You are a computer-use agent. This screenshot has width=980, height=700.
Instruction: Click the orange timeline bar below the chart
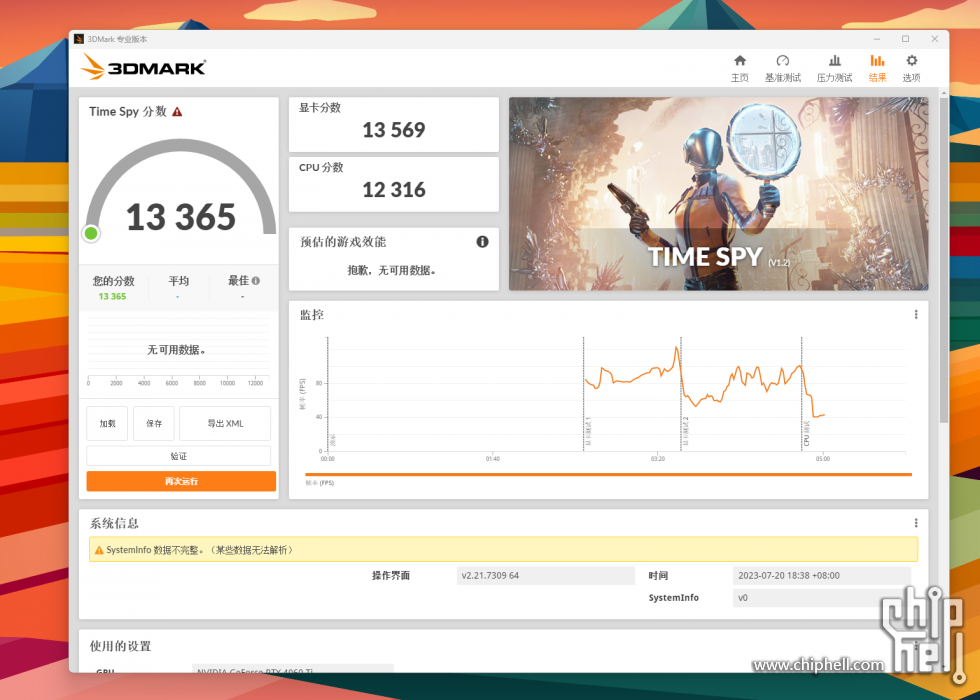point(608,474)
